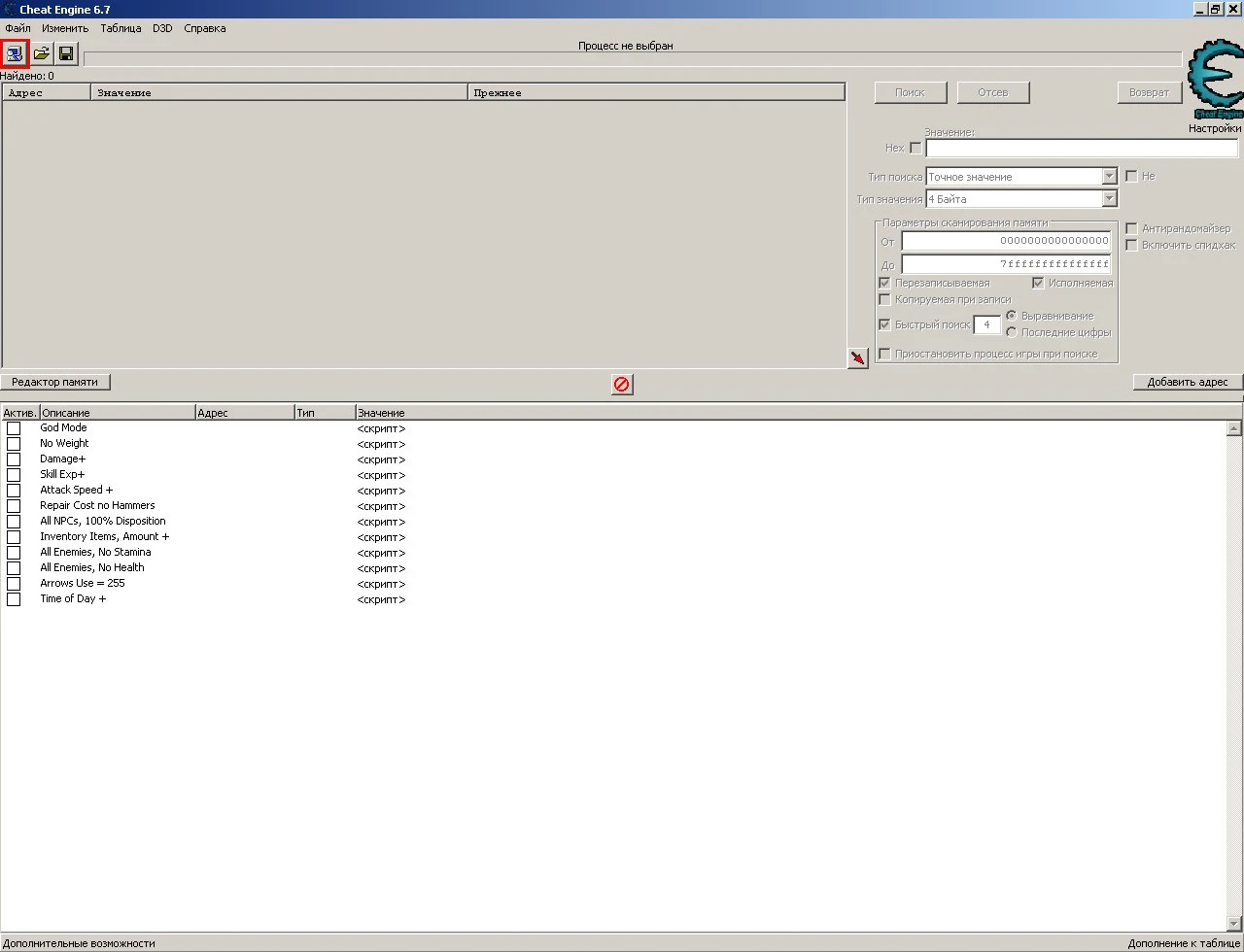Viewport: 1244px width, 952px height.
Task: Open the Файл menu
Action: (x=17, y=28)
